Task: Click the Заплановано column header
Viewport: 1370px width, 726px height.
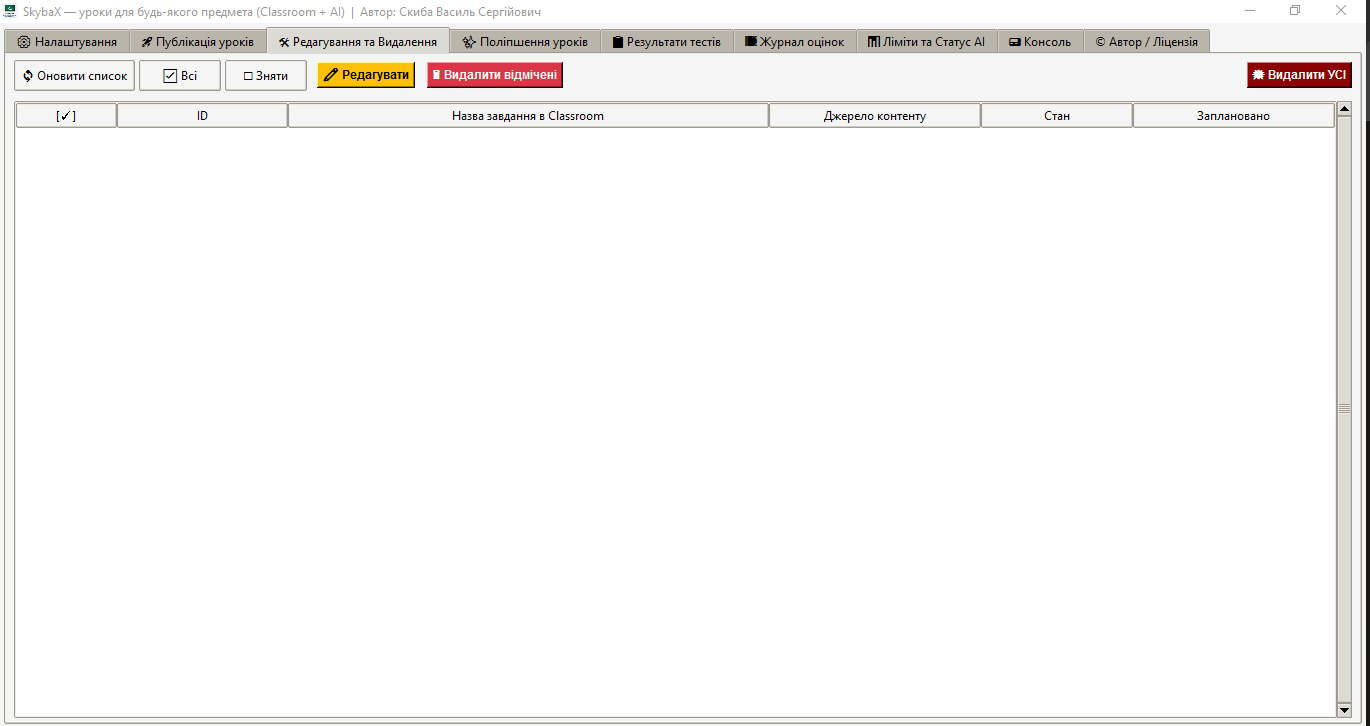Action: point(1233,116)
